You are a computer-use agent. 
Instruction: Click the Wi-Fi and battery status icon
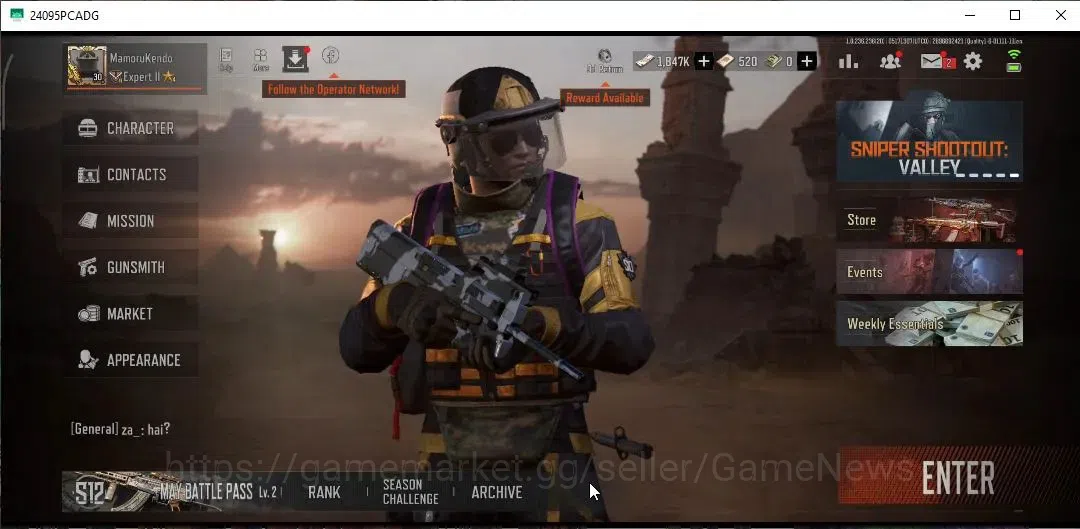point(1013,61)
